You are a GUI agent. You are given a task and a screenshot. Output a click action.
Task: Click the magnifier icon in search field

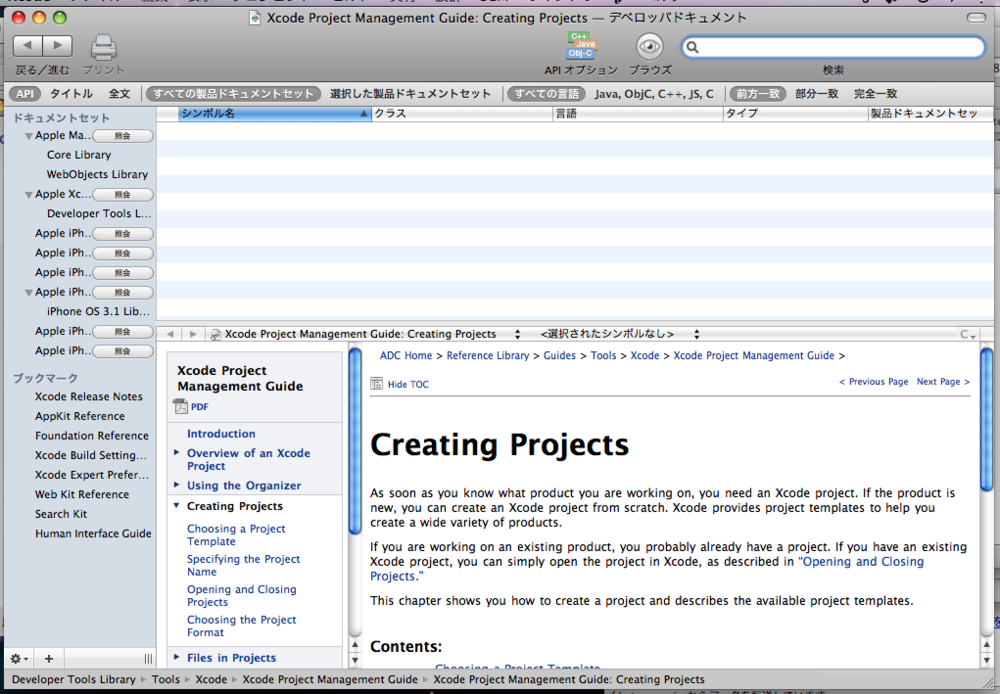pos(693,47)
